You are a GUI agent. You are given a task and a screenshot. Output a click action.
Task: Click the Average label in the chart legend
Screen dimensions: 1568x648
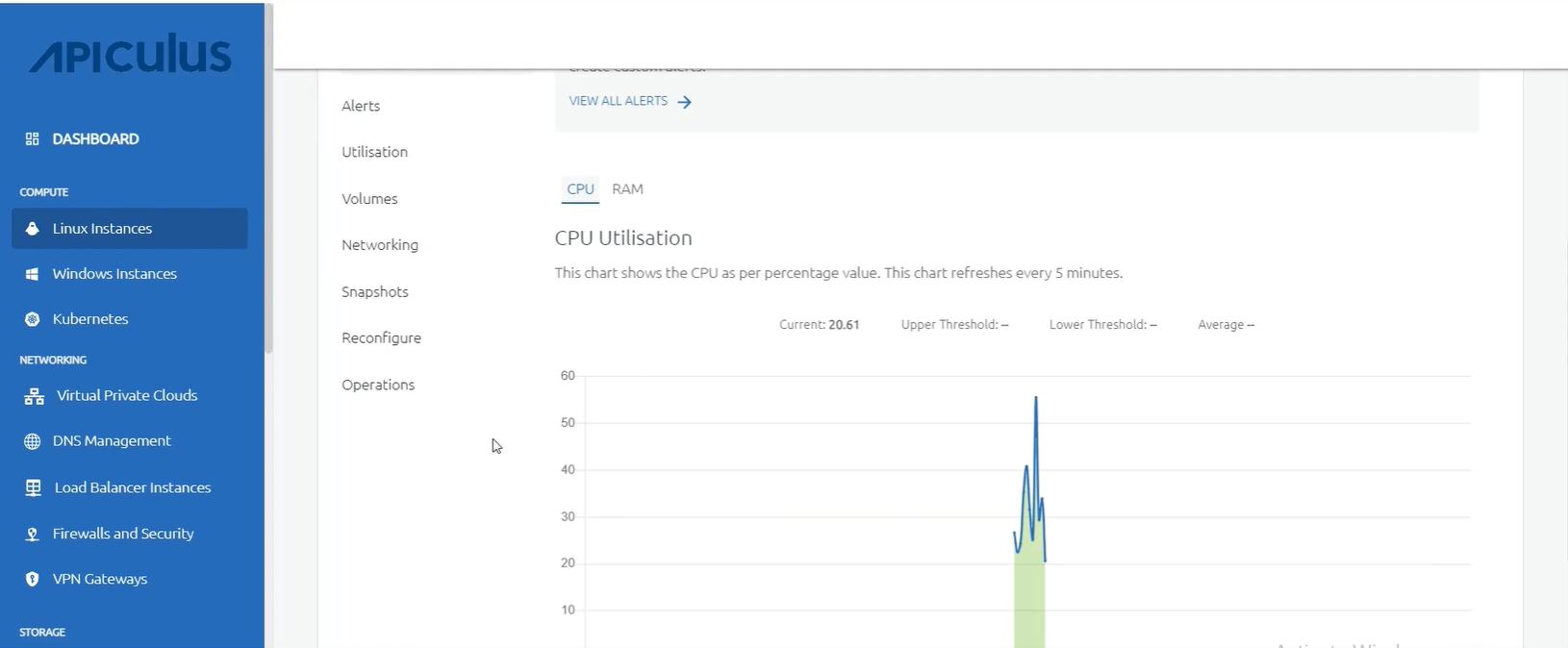coord(1226,325)
